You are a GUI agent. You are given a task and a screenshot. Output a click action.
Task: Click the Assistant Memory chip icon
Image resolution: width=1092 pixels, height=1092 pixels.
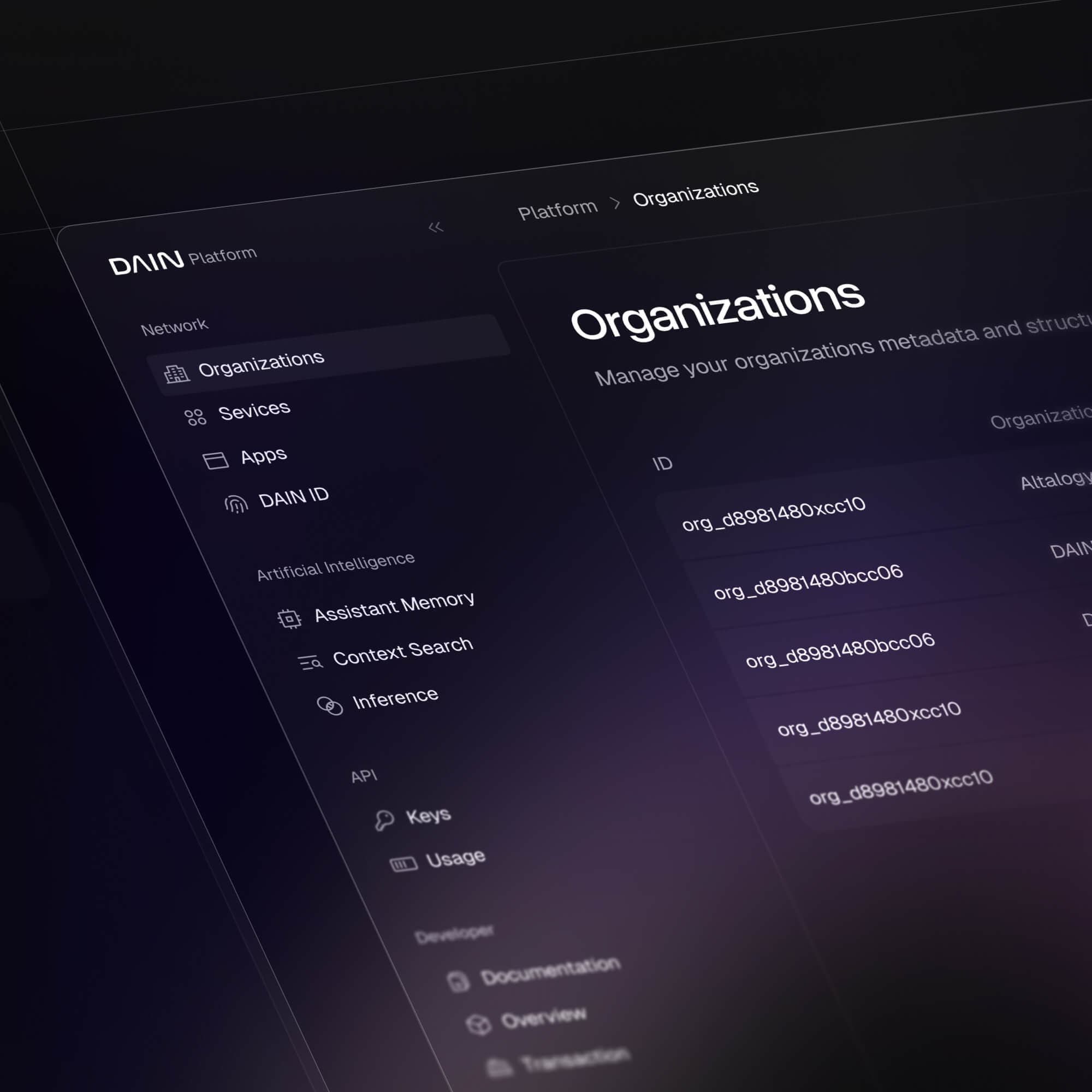tap(289, 619)
